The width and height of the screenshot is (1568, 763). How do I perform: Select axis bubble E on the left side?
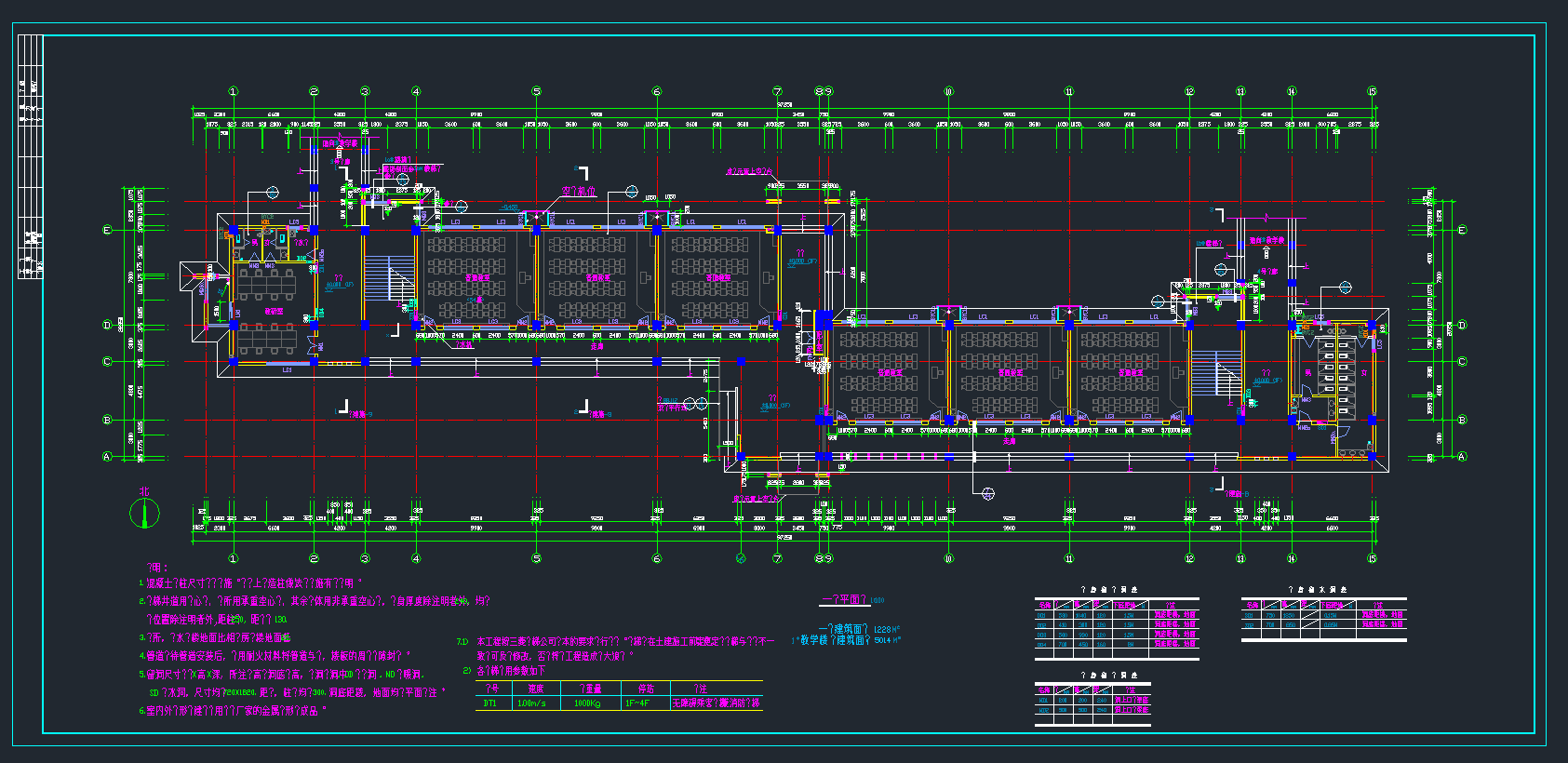(x=107, y=230)
